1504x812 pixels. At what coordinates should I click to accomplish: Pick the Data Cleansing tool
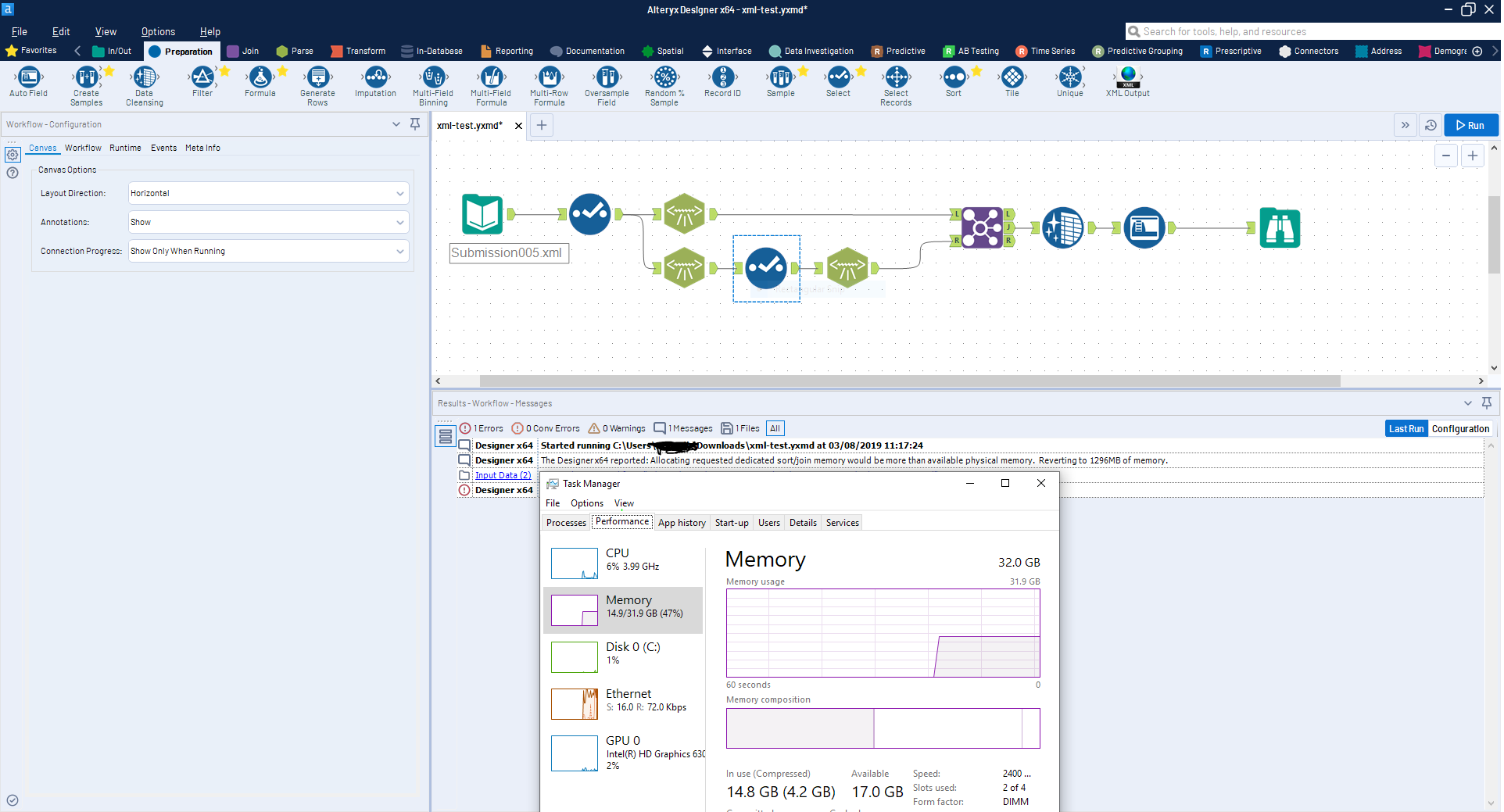pyautogui.click(x=144, y=82)
